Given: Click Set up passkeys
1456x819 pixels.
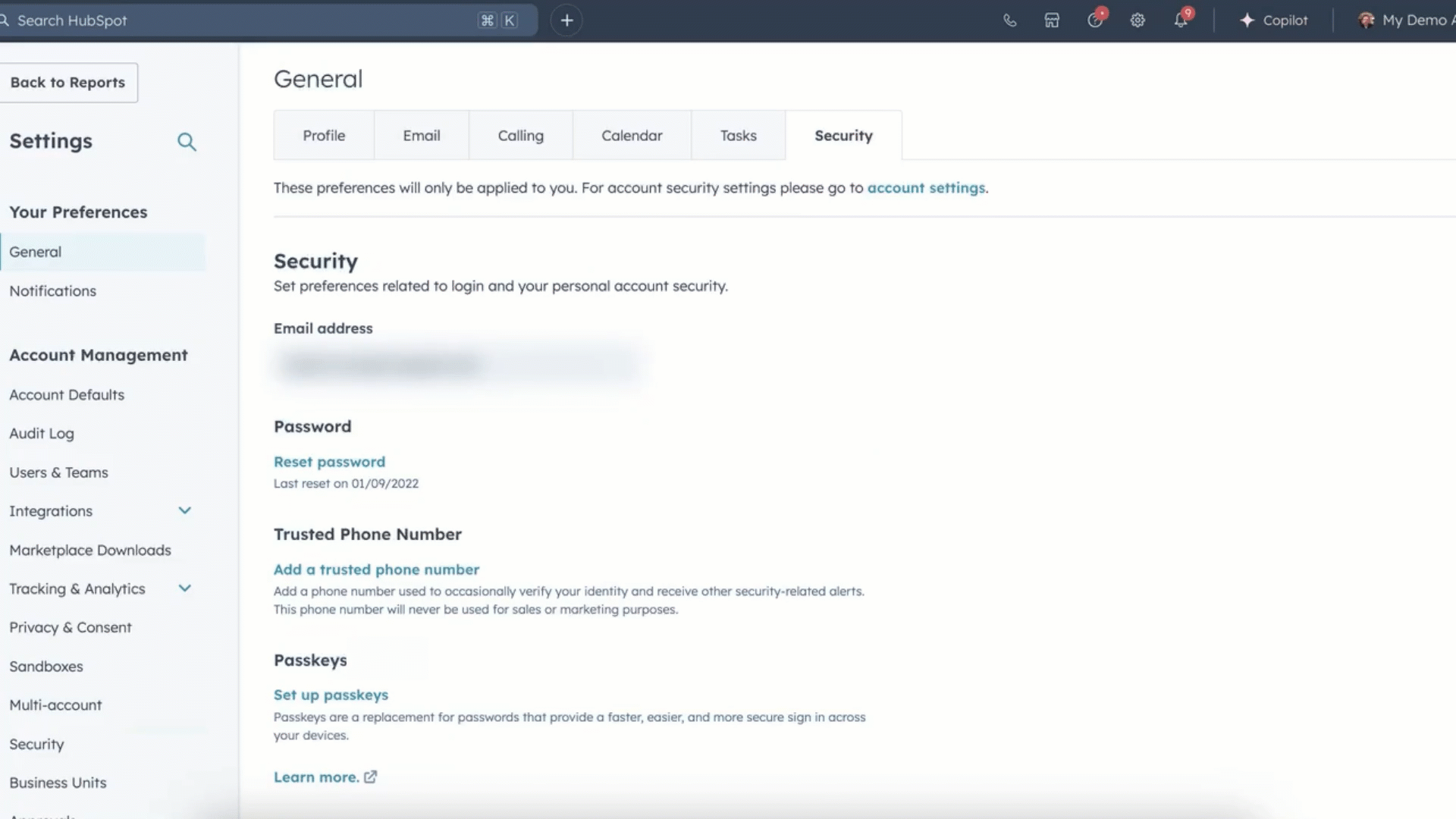Looking at the screenshot, I should click(331, 695).
